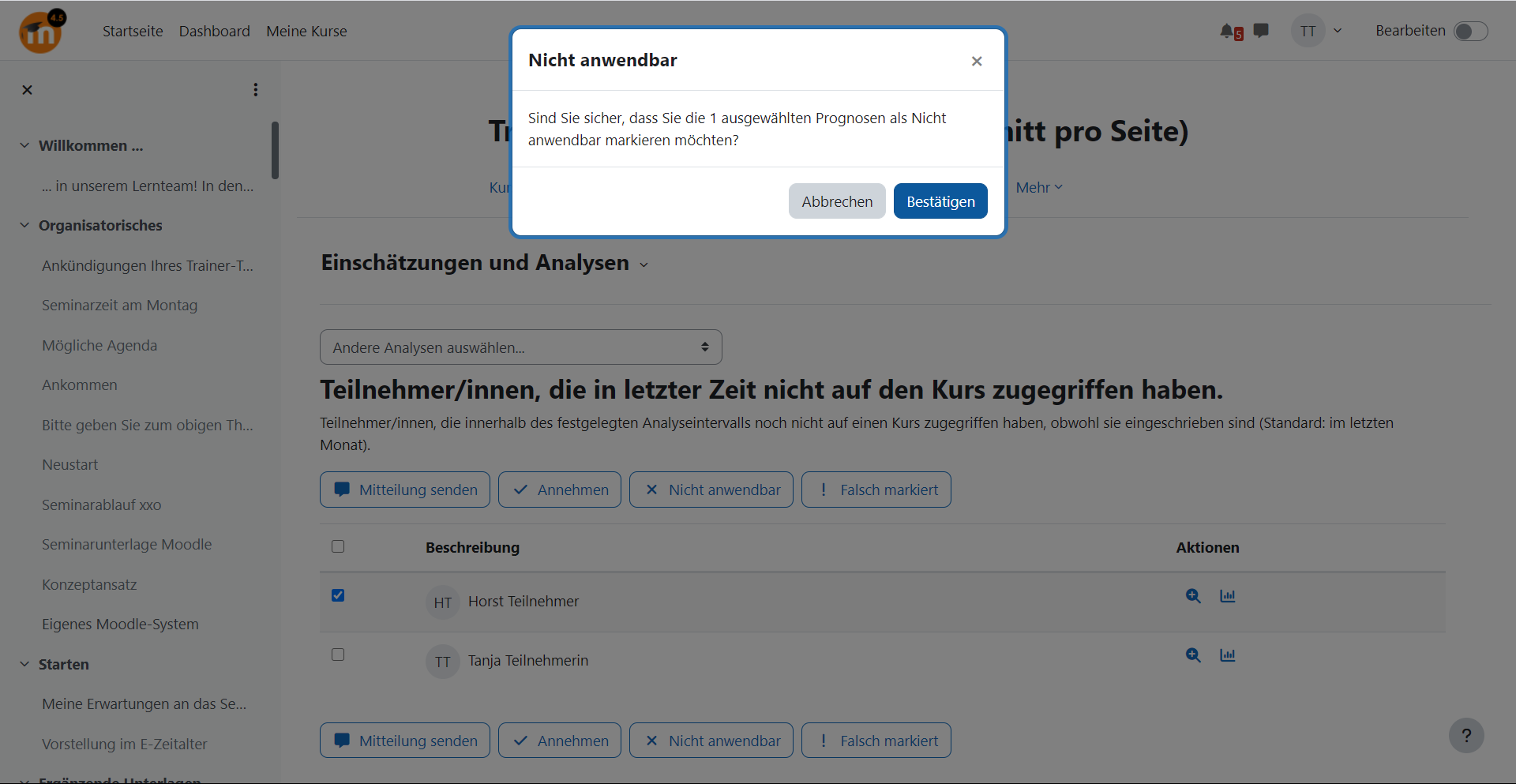Click the Starten section title
Viewport: 1516px width, 784px height.
[x=64, y=664]
